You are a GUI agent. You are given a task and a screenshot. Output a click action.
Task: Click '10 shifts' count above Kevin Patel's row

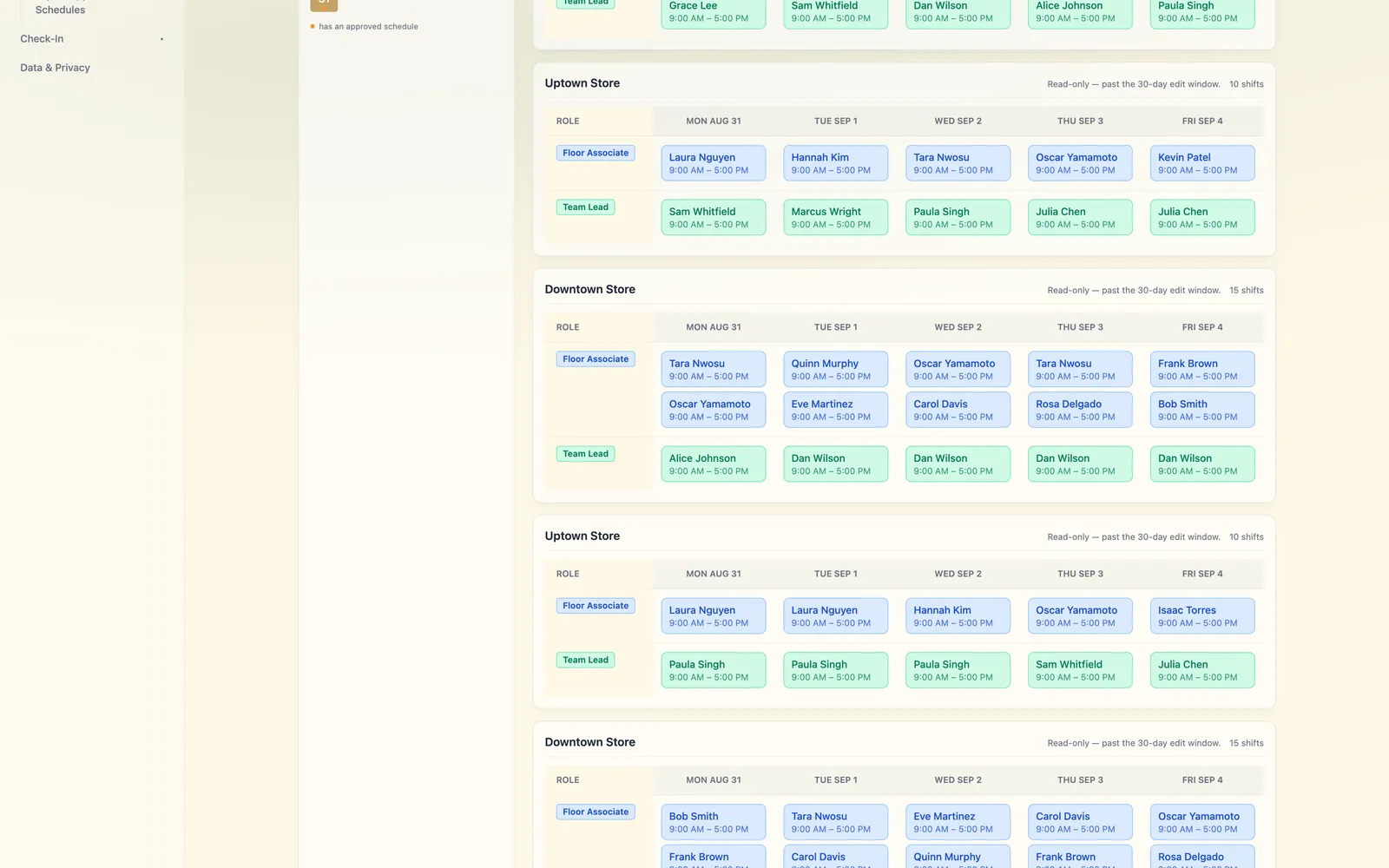pos(1247,84)
